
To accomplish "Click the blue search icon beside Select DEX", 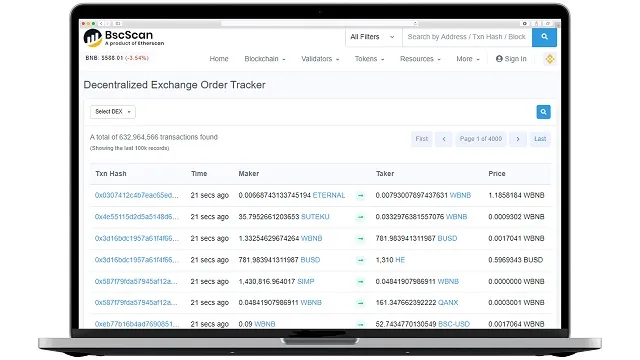I will 543,112.
